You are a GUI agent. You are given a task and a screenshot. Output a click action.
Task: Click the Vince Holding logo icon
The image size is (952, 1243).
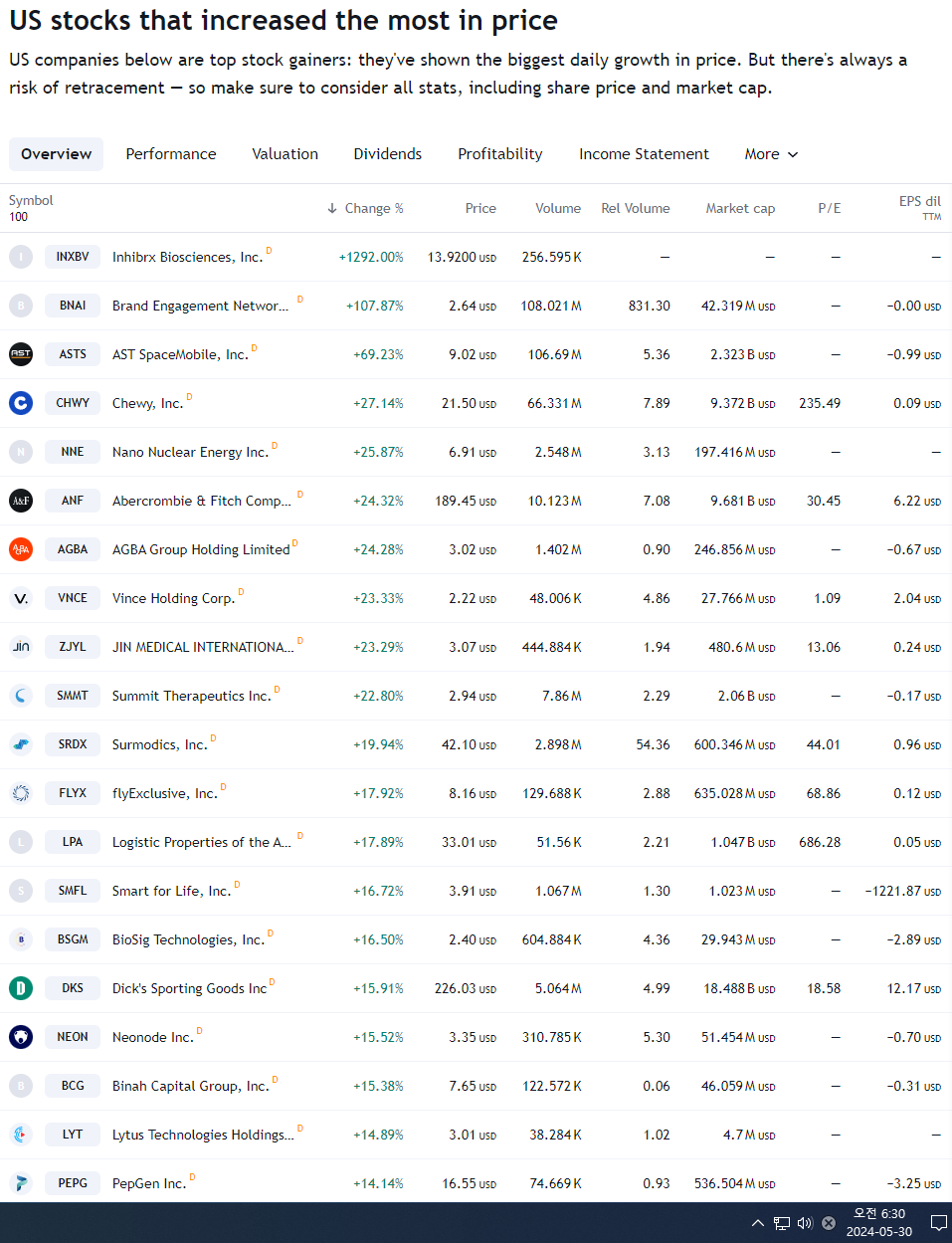(21, 598)
